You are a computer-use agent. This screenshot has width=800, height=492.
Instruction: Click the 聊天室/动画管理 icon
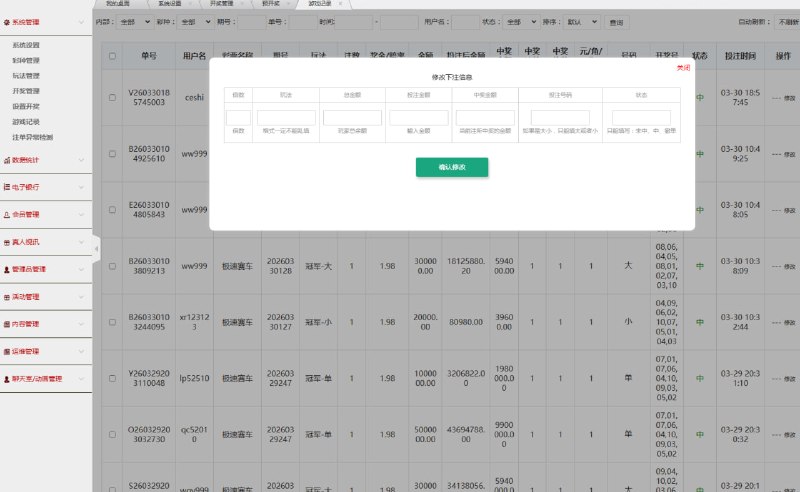tap(6, 379)
